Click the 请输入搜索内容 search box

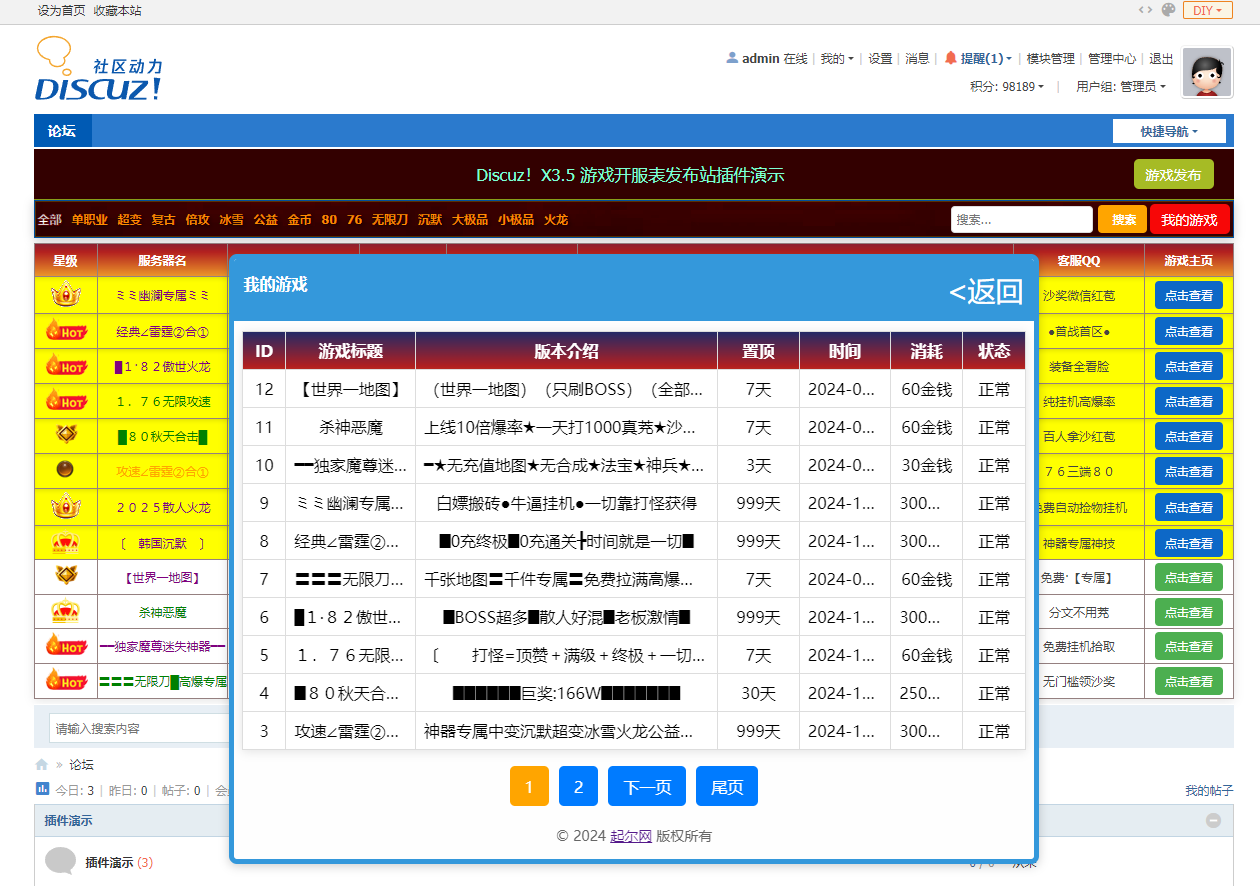(140, 728)
